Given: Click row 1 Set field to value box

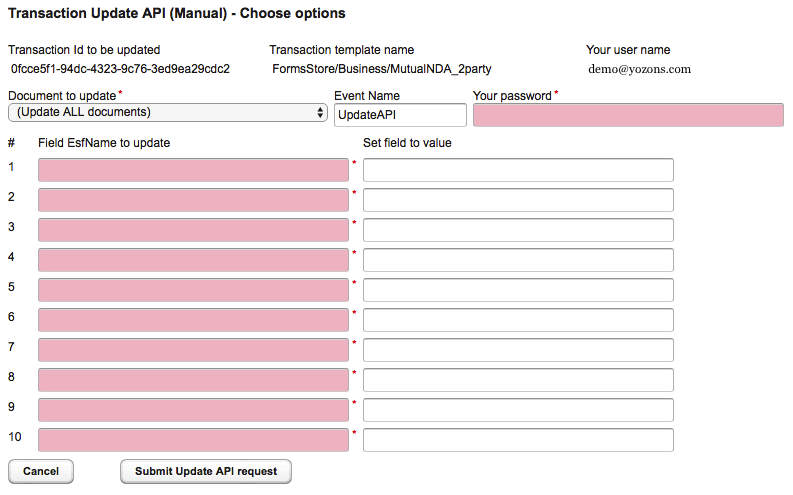Looking at the screenshot, I should click(x=518, y=170).
